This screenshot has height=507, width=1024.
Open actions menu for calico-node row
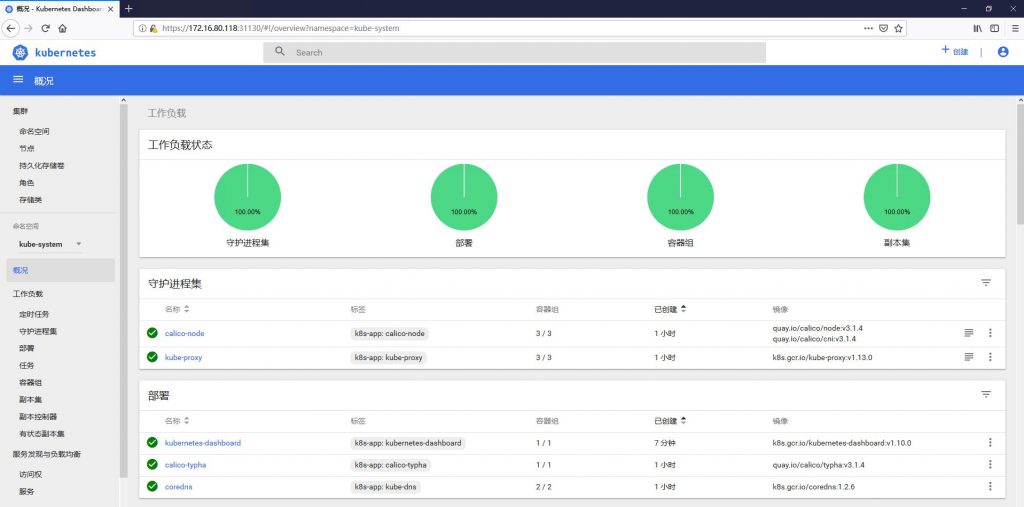[x=990, y=333]
